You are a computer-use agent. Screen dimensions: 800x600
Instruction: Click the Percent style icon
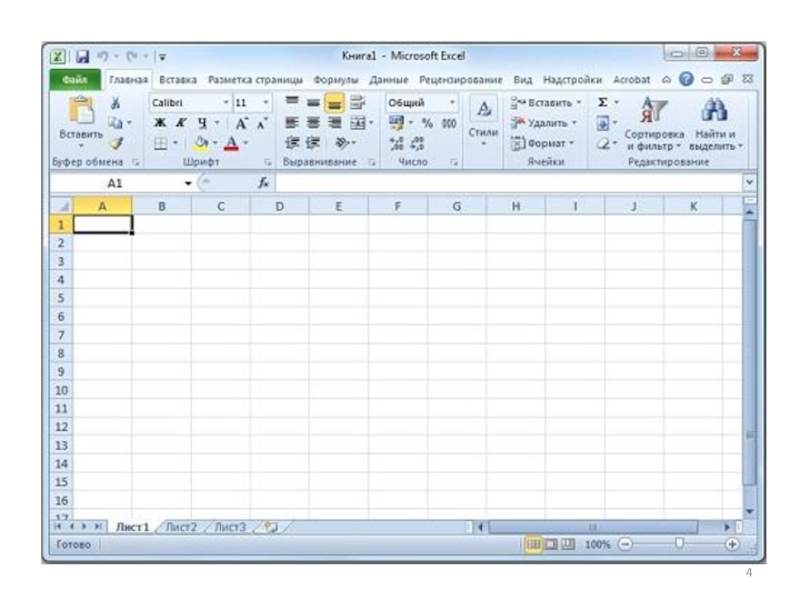click(428, 123)
